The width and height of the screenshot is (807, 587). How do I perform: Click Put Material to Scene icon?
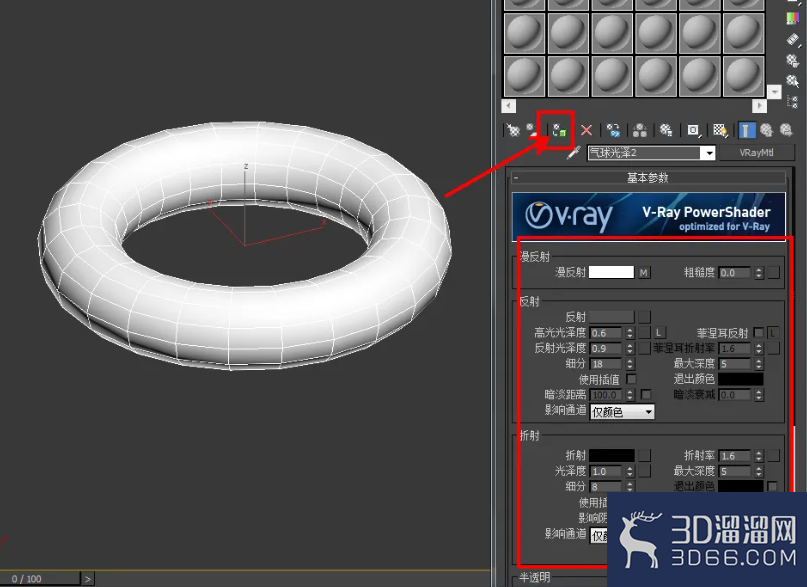pyautogui.click(x=533, y=130)
